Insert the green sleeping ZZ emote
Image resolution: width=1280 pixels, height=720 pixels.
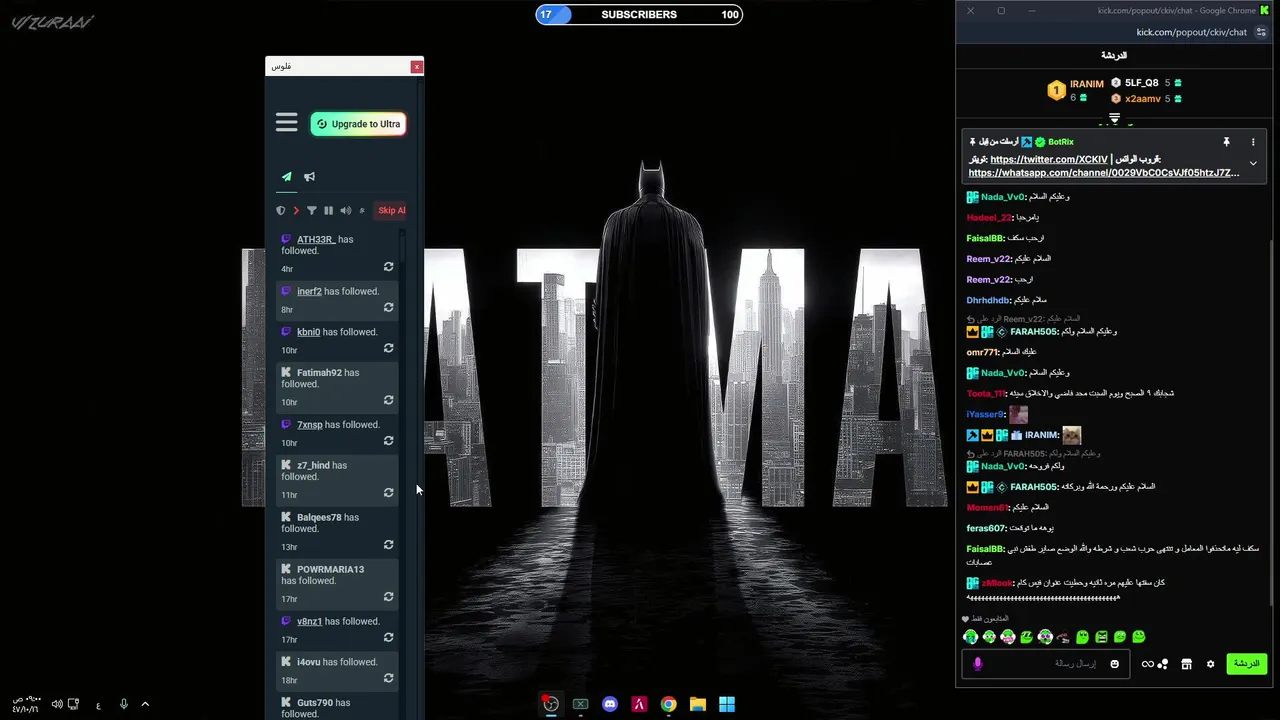tap(1026, 637)
